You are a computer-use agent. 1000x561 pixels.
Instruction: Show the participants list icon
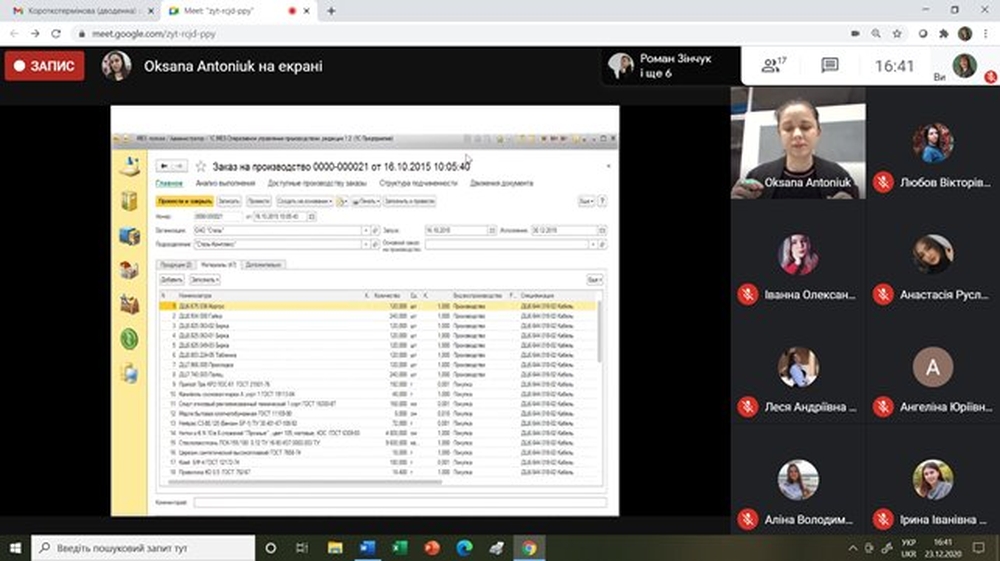pos(773,66)
